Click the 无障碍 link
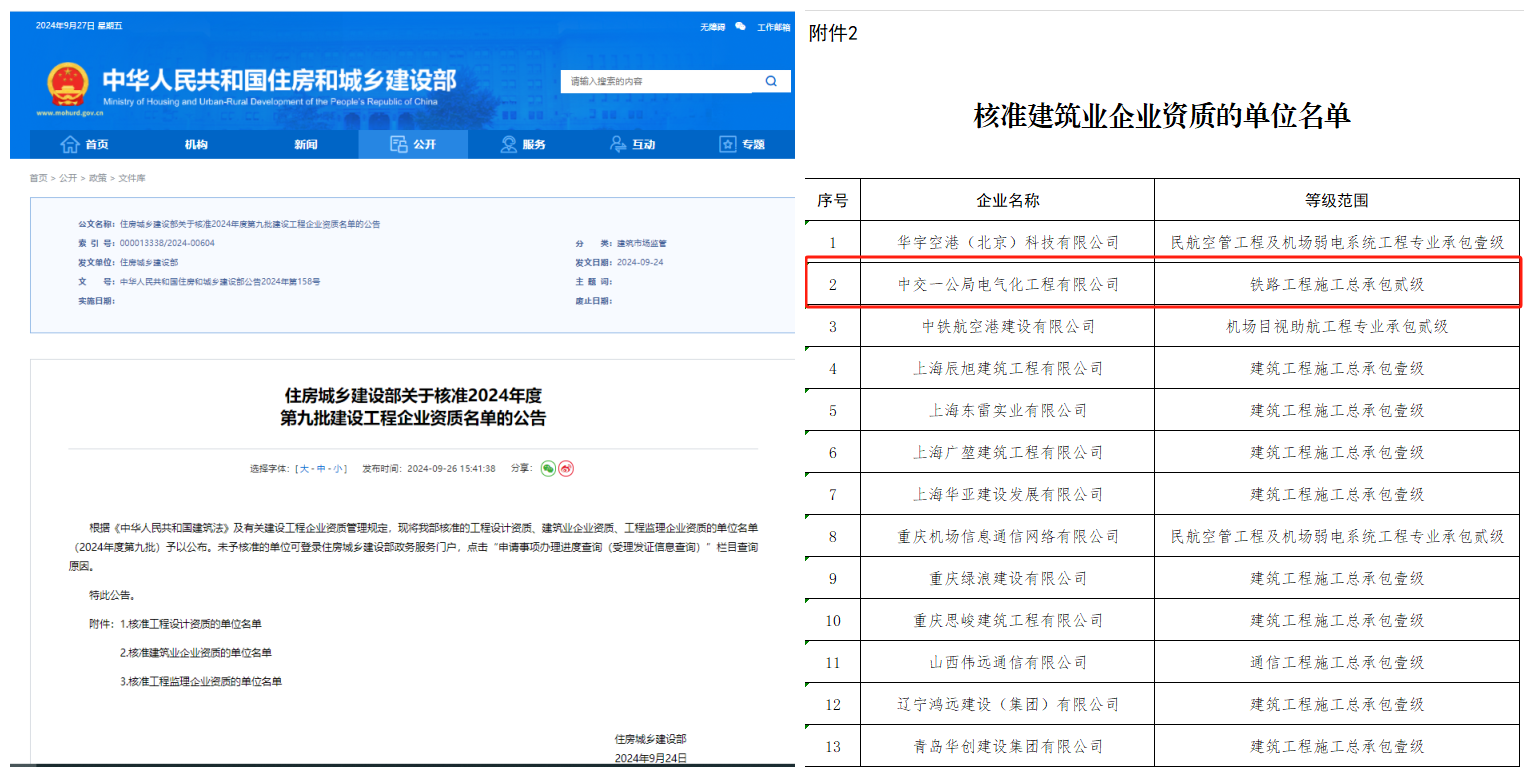This screenshot has width=1534, height=777. tap(712, 27)
